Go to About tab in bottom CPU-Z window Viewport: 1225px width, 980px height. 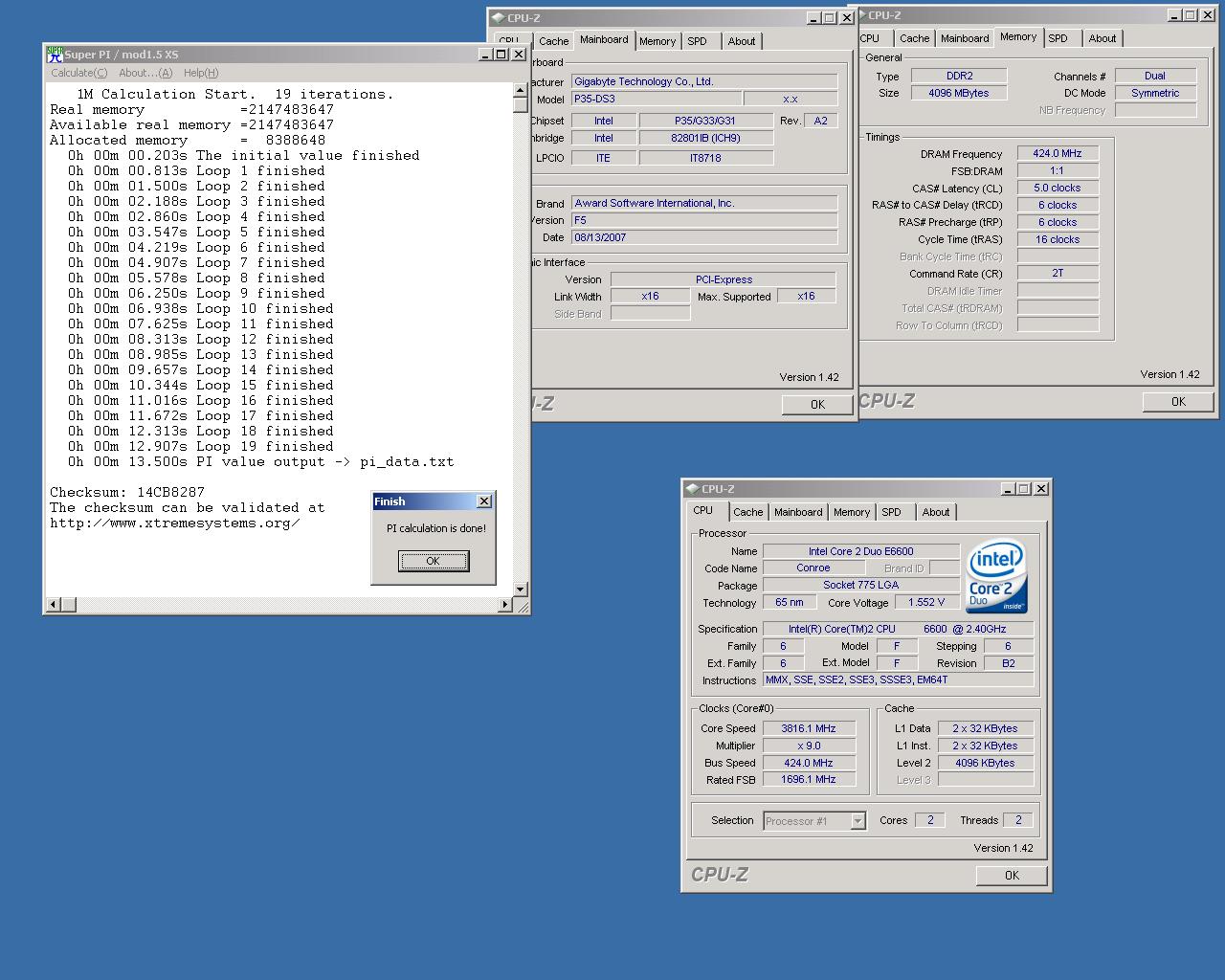936,512
